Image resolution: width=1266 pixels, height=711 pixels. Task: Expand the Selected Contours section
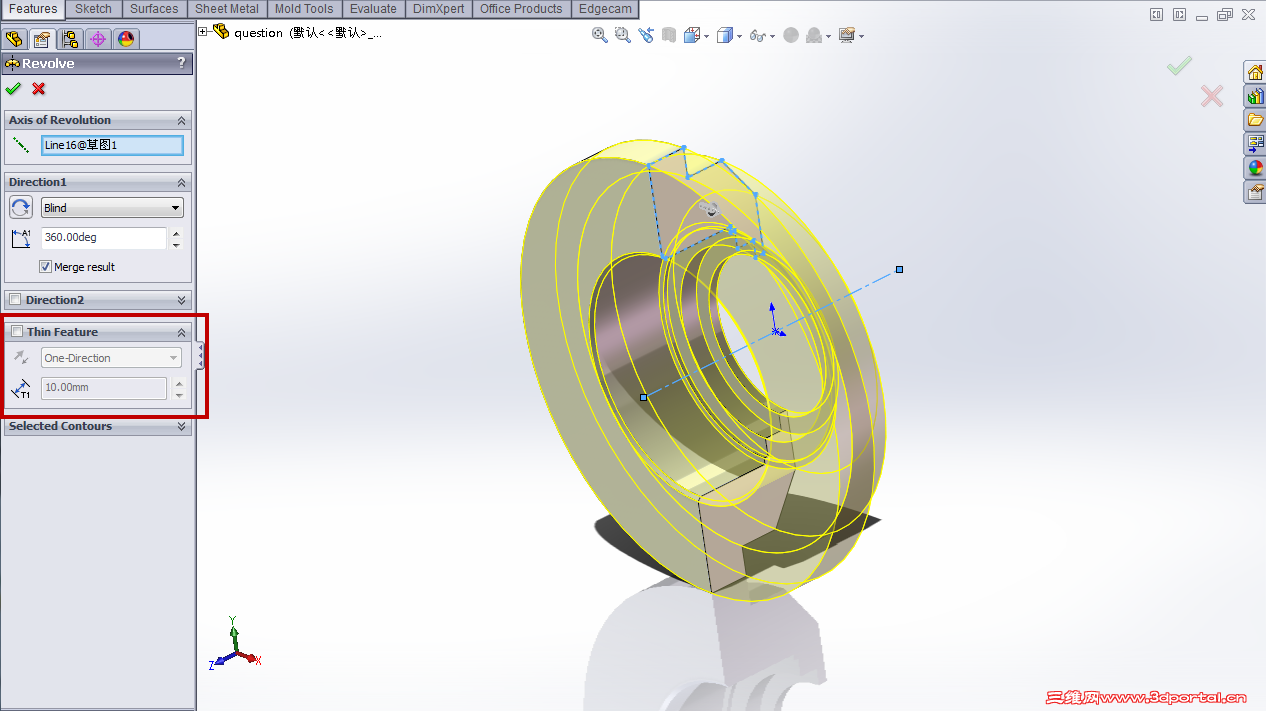(182, 426)
